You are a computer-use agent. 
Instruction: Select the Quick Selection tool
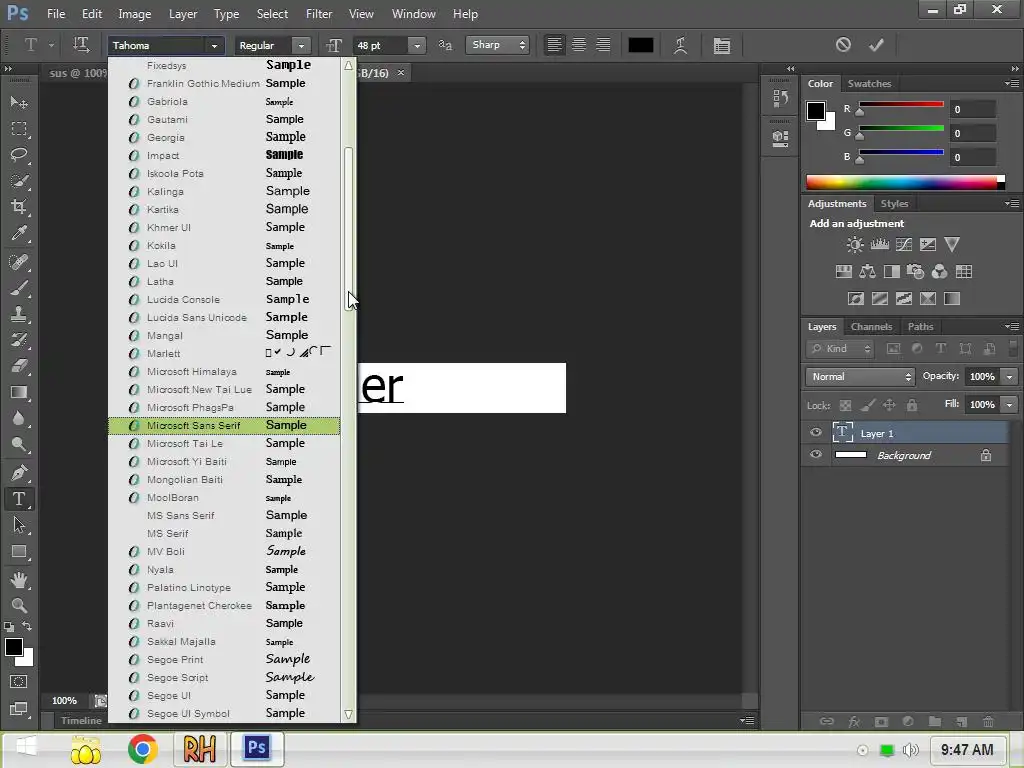coord(19,181)
